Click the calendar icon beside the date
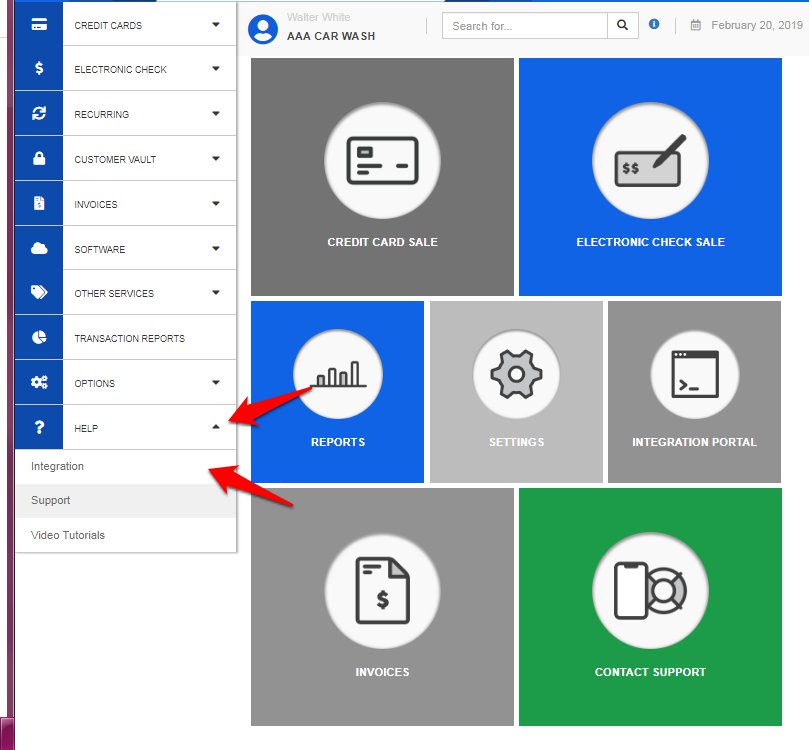The width and height of the screenshot is (809, 750). tap(696, 26)
